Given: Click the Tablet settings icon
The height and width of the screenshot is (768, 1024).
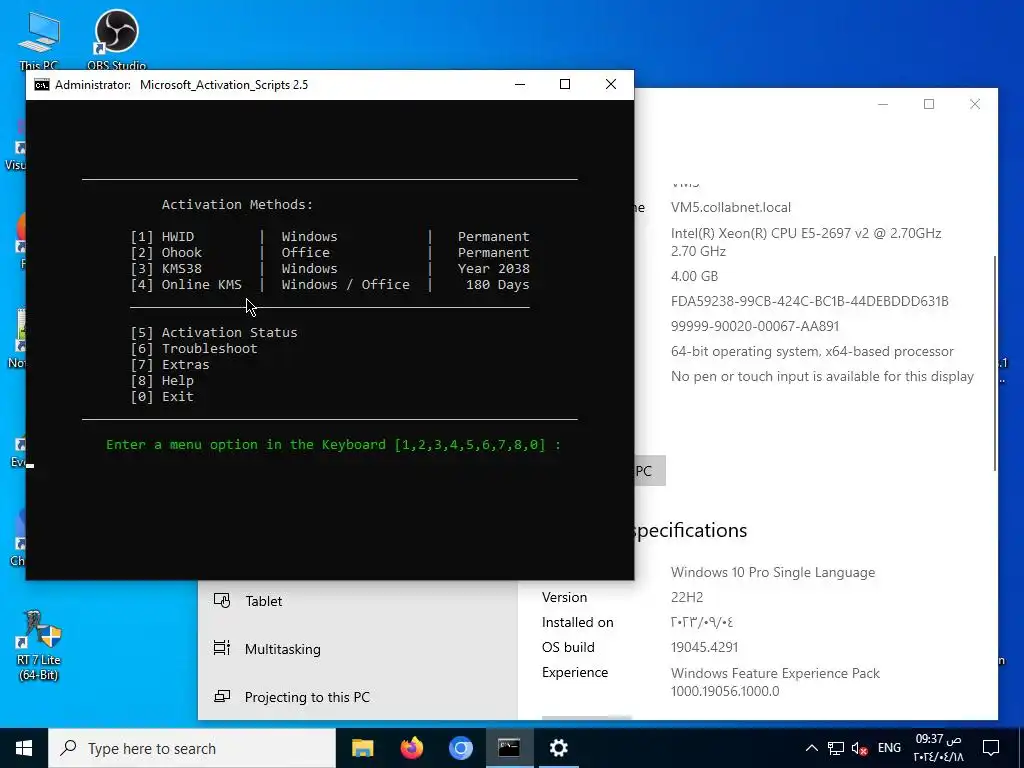Looking at the screenshot, I should (222, 600).
